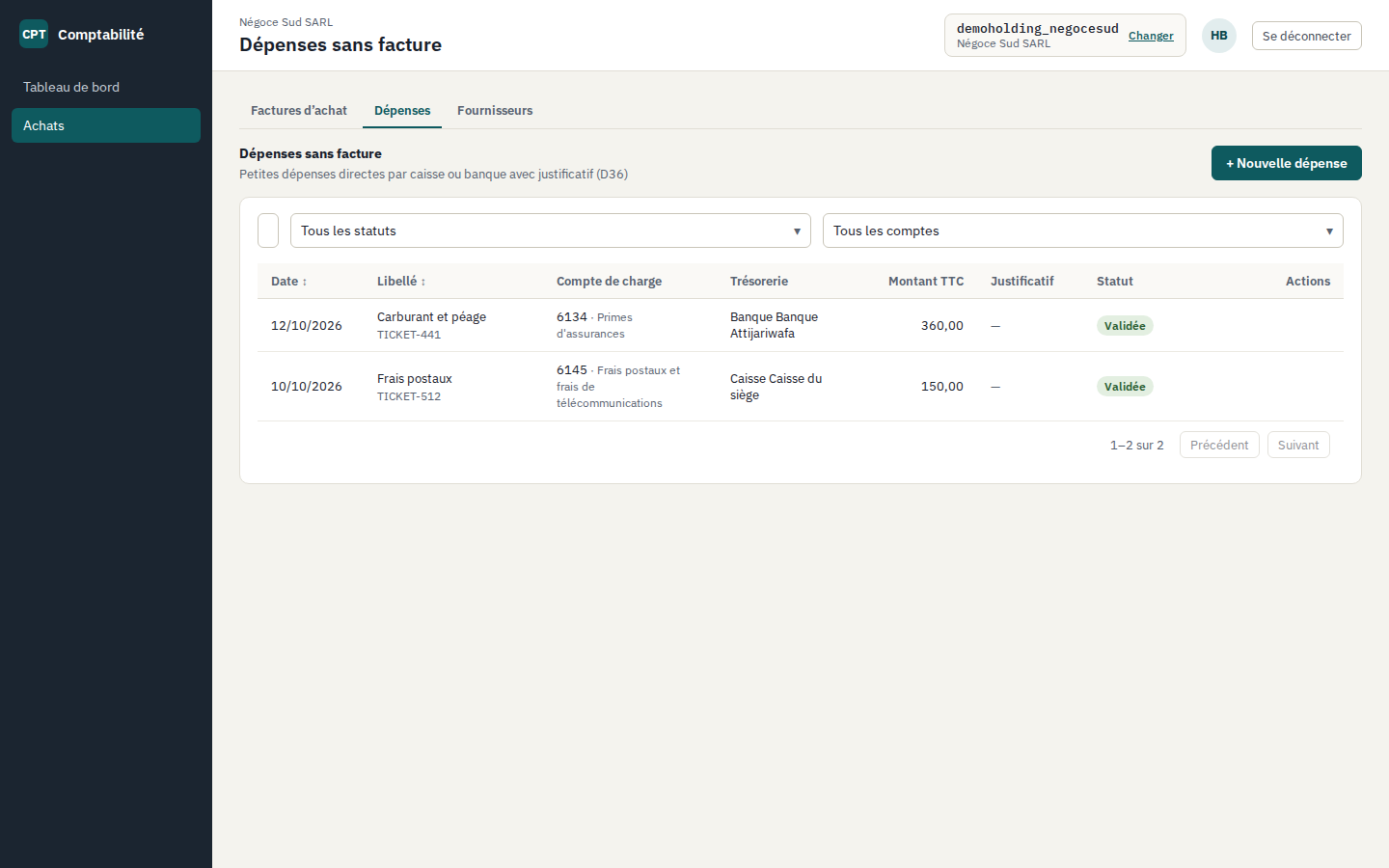1389x868 pixels.
Task: Click date 10/10/2026
Action: click(307, 386)
